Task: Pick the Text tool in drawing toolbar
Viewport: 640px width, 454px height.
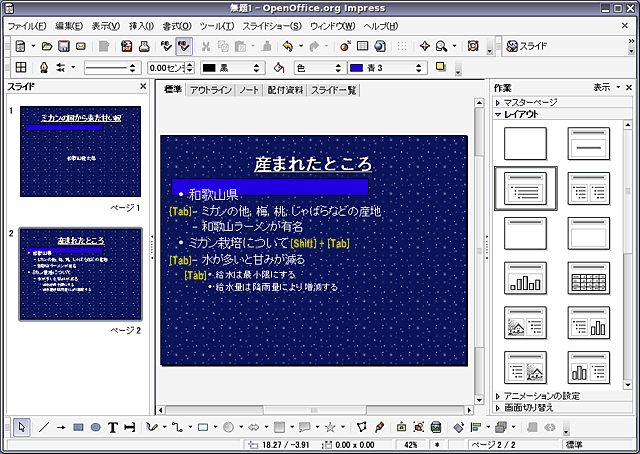Action: [113, 427]
